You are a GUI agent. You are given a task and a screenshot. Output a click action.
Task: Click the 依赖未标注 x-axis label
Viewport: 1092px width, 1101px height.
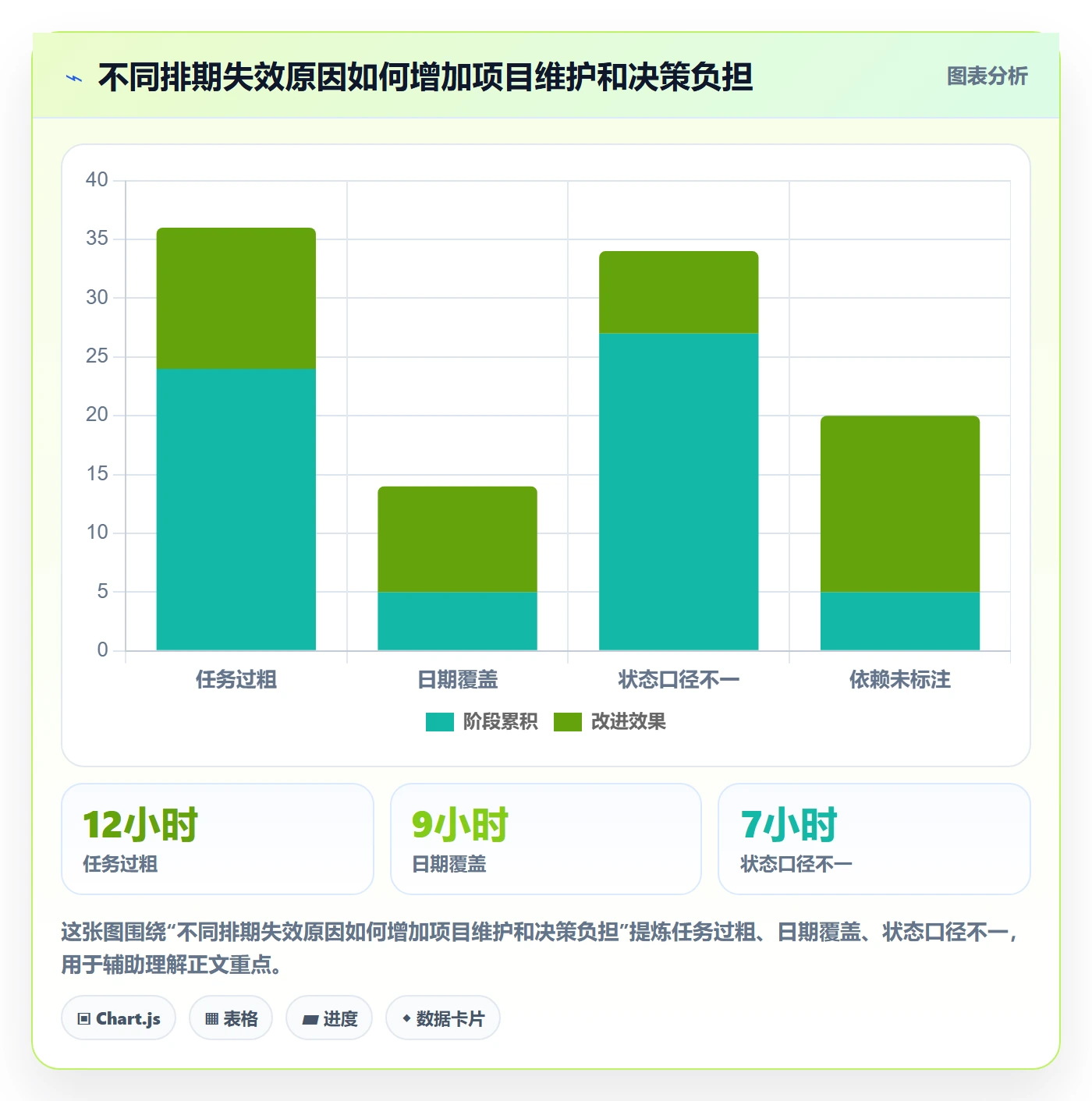[x=900, y=680]
